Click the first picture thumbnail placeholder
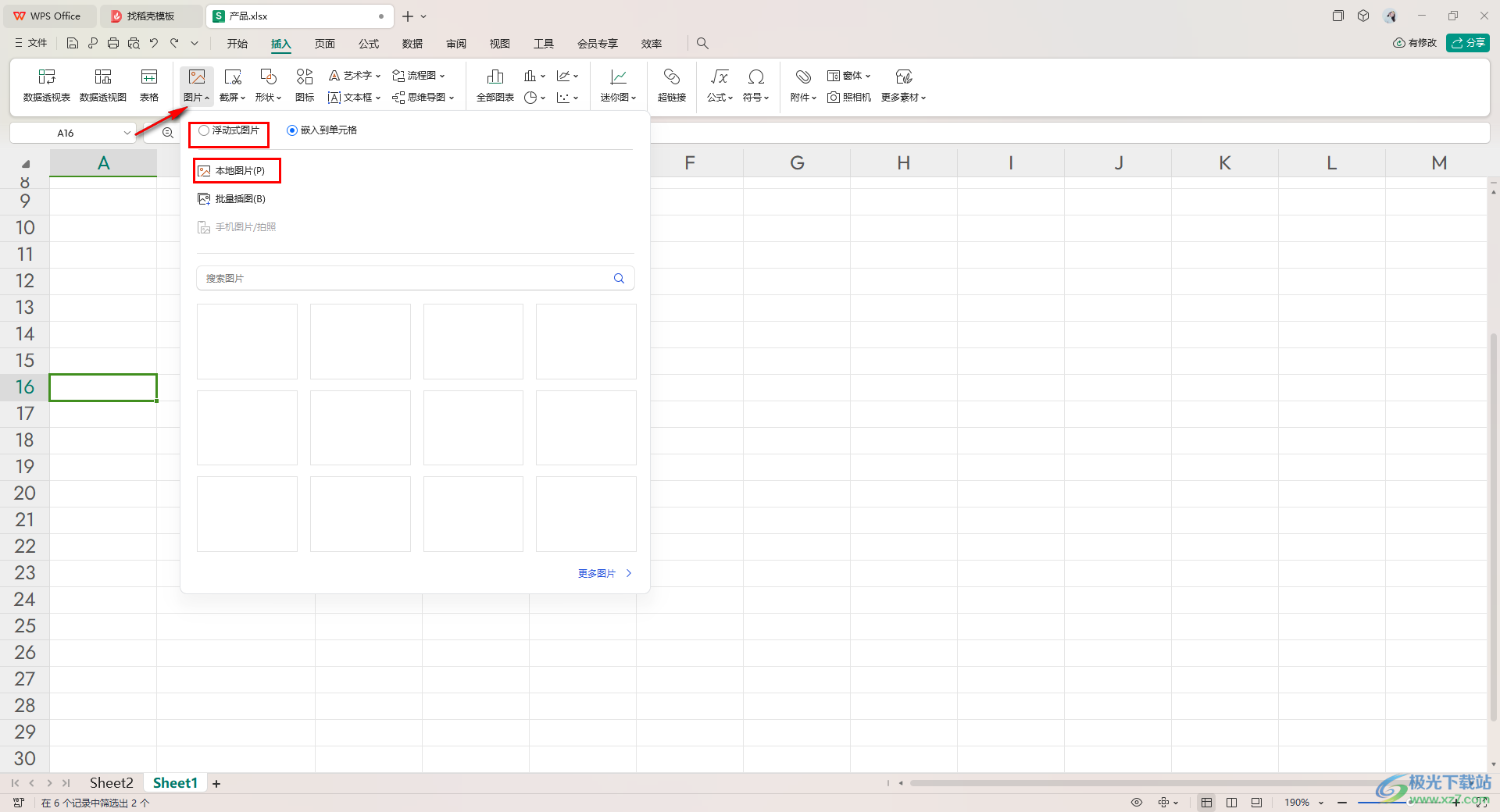The height and width of the screenshot is (812, 1500). pyautogui.click(x=247, y=342)
